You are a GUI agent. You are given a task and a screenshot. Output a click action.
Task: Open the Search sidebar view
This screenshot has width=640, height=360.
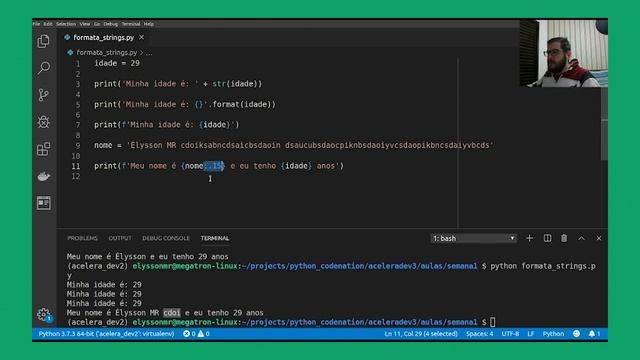[x=44, y=68]
